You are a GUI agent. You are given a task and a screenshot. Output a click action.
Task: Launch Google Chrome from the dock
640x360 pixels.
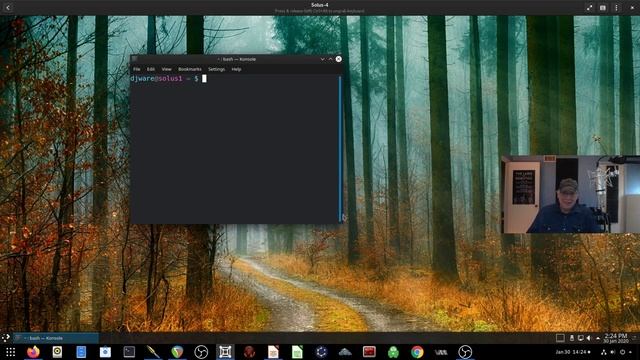coord(417,352)
